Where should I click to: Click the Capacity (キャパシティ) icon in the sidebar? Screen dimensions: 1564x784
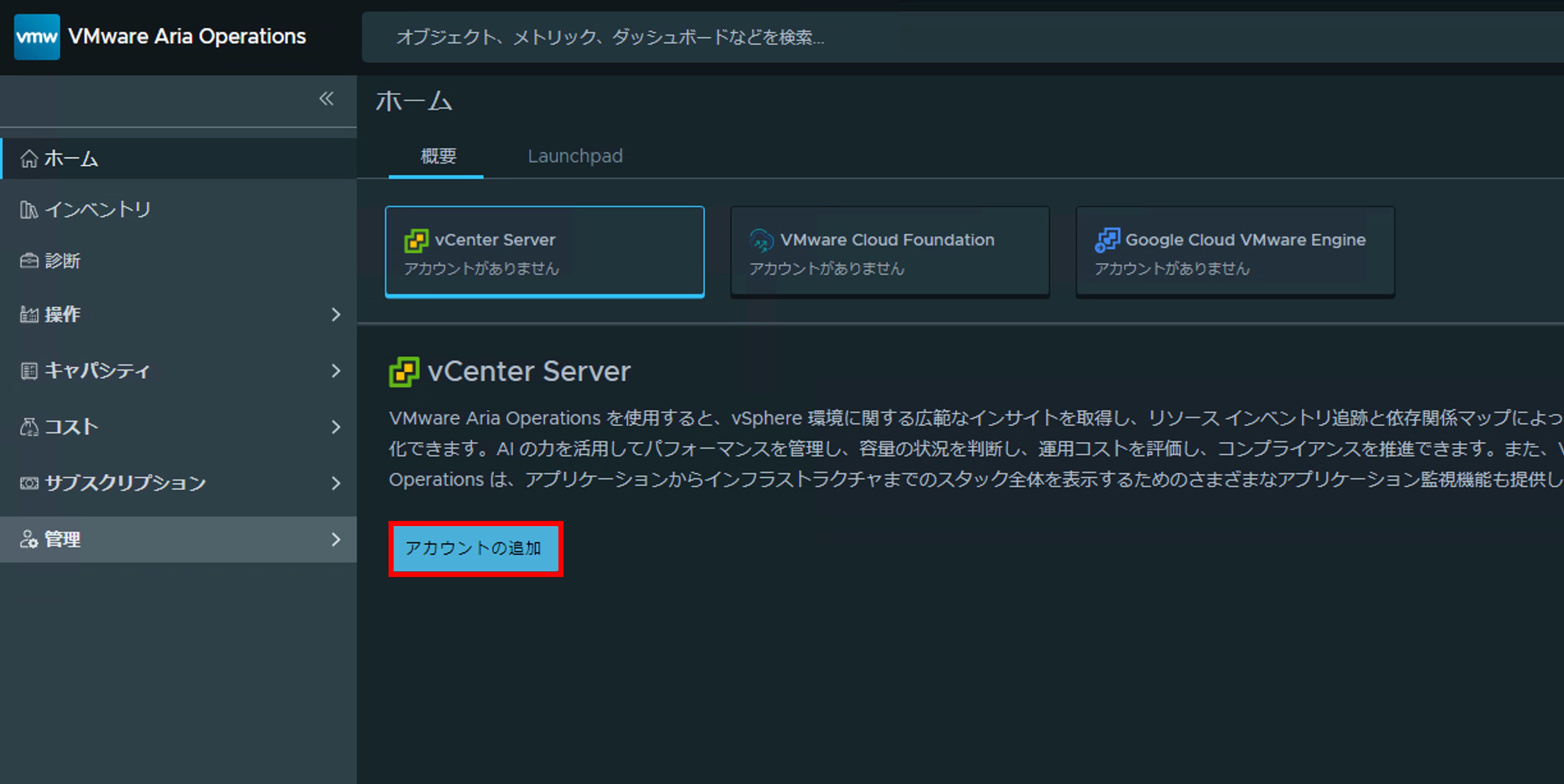(x=29, y=371)
